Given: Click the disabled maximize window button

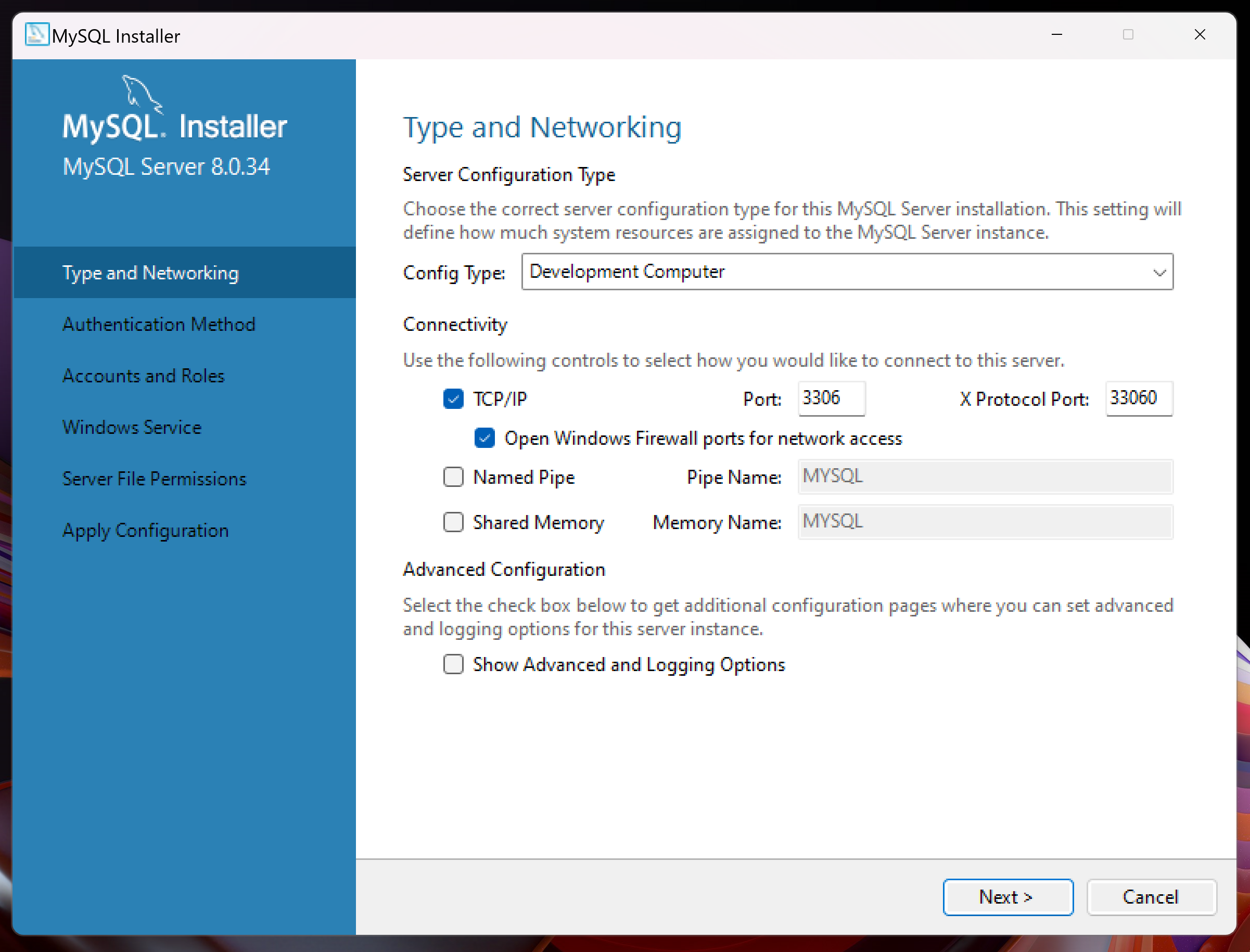Looking at the screenshot, I should pyautogui.click(x=1128, y=35).
